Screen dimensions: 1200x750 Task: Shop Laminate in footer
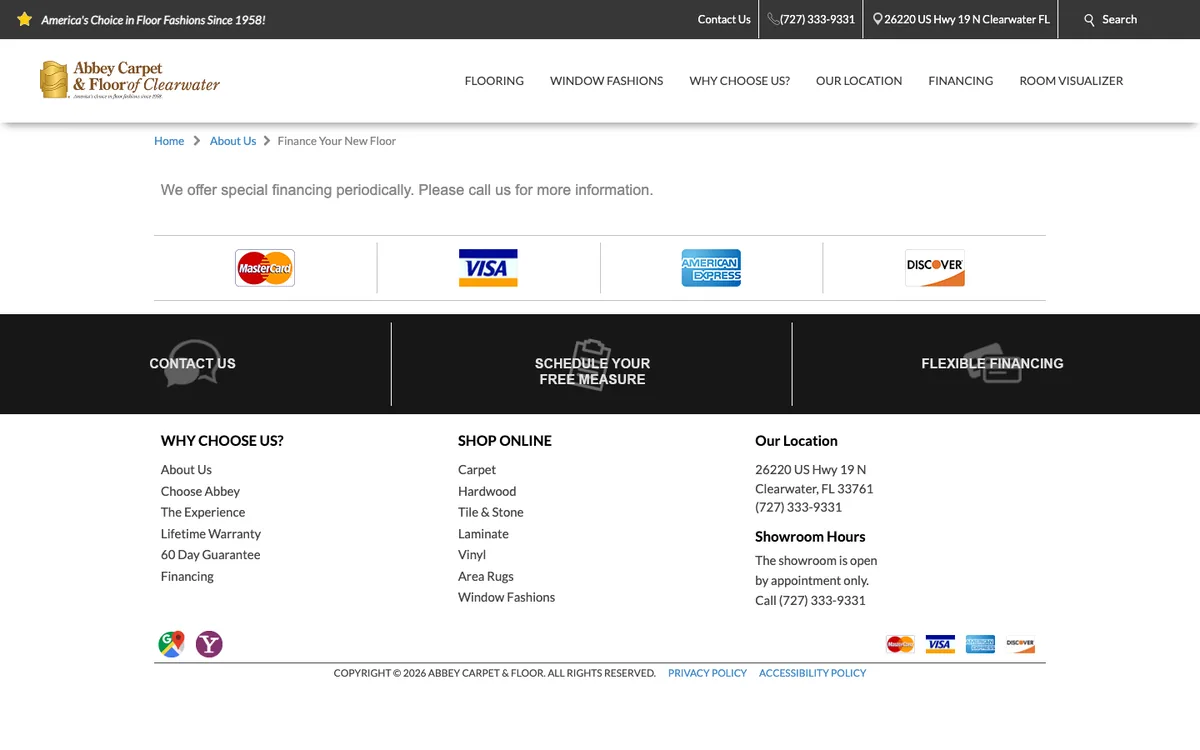pos(483,534)
